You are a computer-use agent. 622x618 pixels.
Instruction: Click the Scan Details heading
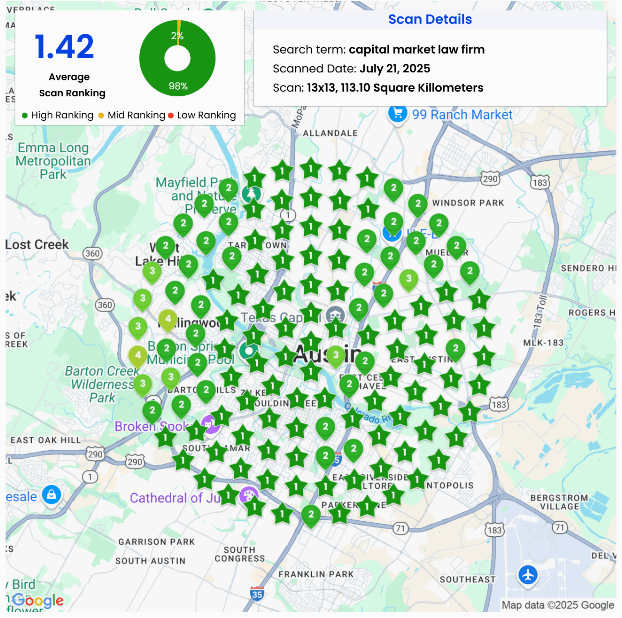pos(430,19)
